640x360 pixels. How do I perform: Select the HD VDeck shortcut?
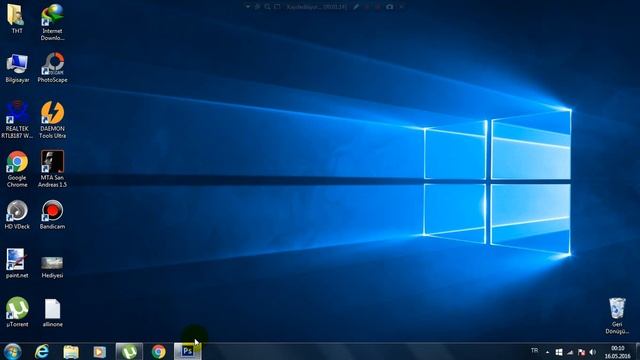click(x=17, y=215)
